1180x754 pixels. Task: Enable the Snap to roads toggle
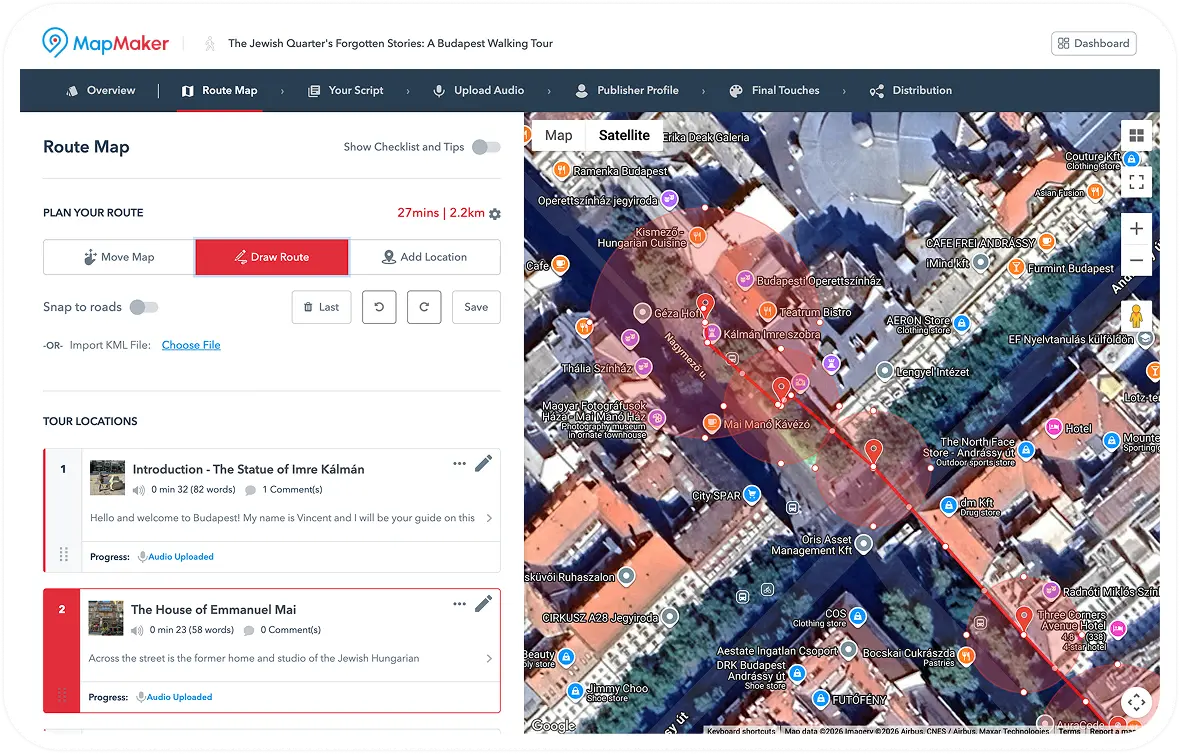(x=144, y=307)
